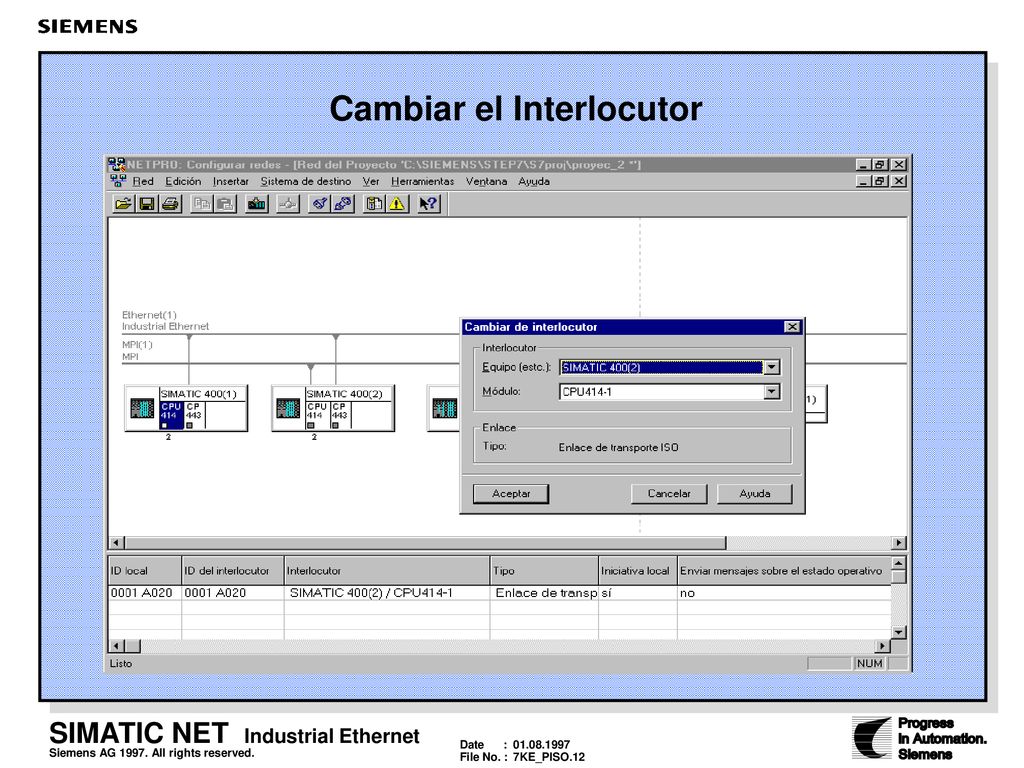Open the Edición menu
This screenshot has width=1024, height=768.
183,182
